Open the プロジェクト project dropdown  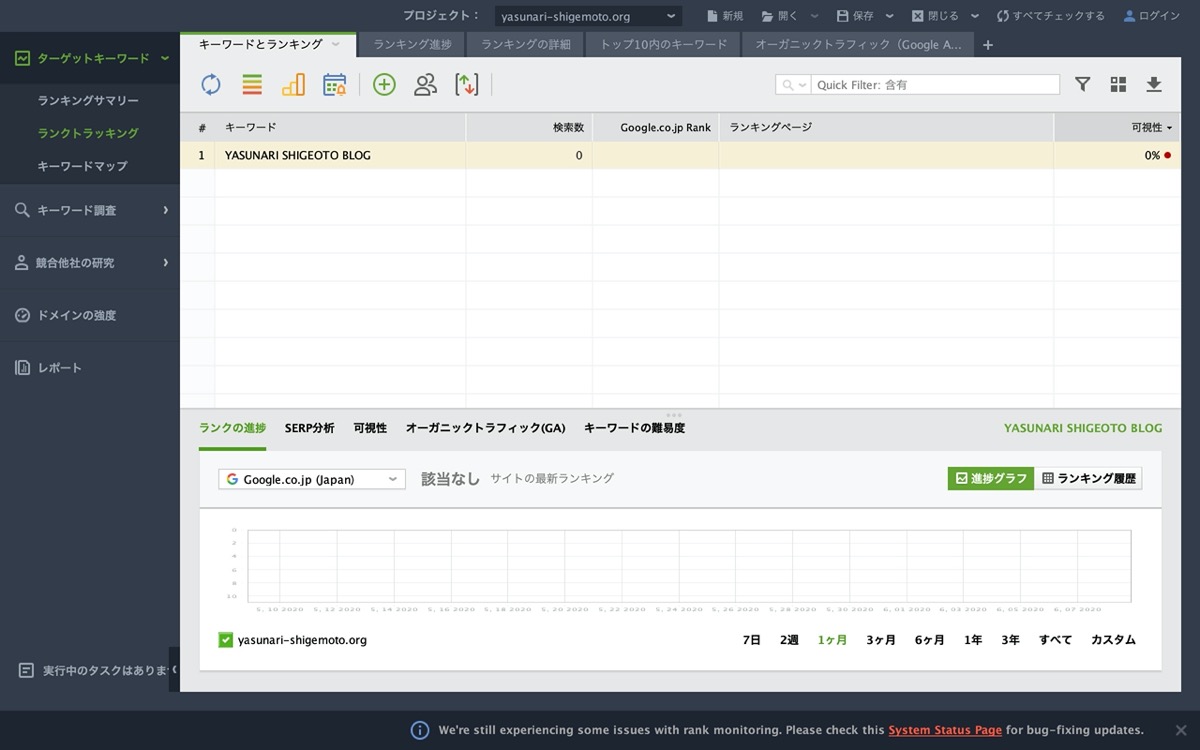click(x=588, y=16)
